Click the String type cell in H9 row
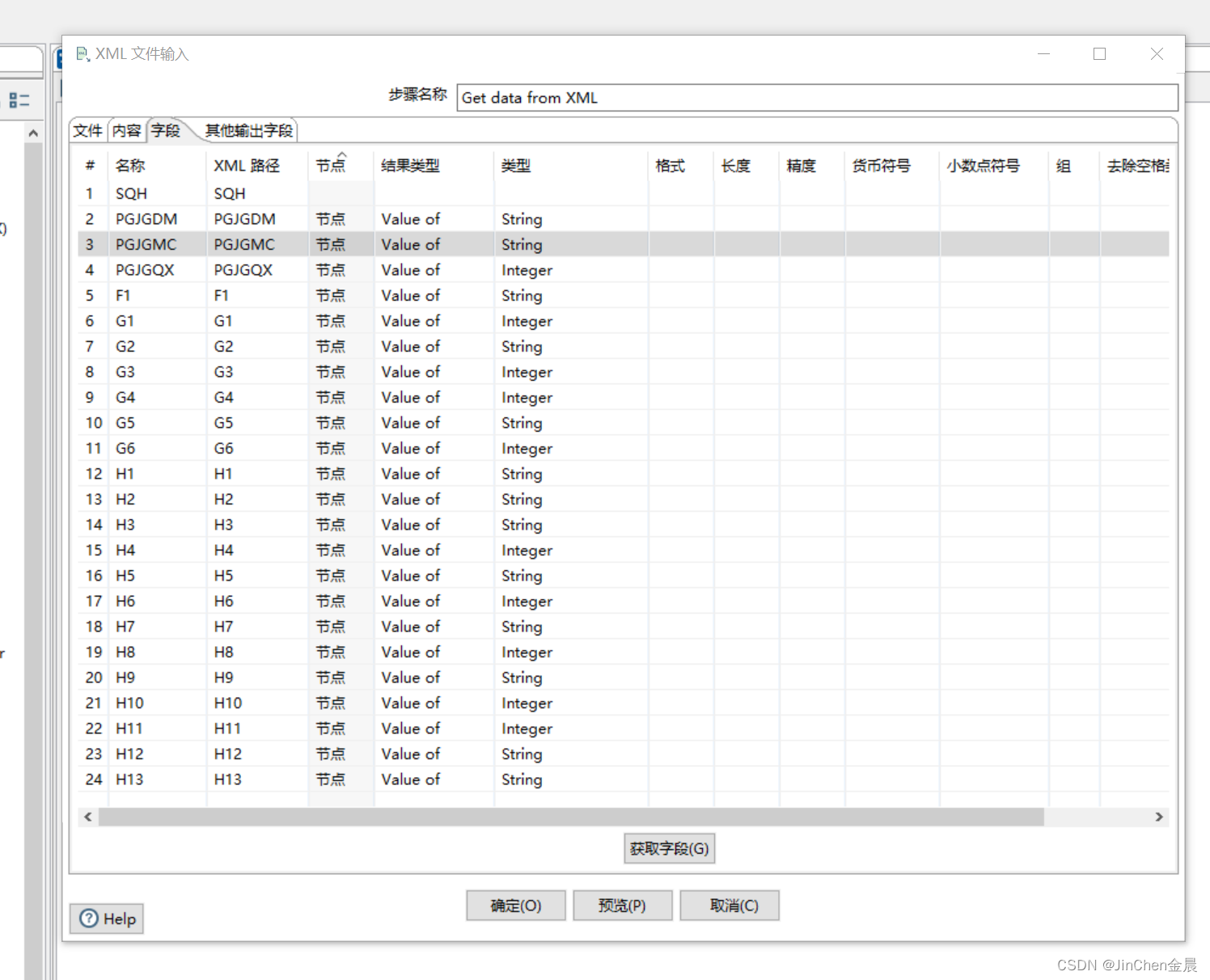This screenshot has width=1210, height=980. (570, 678)
